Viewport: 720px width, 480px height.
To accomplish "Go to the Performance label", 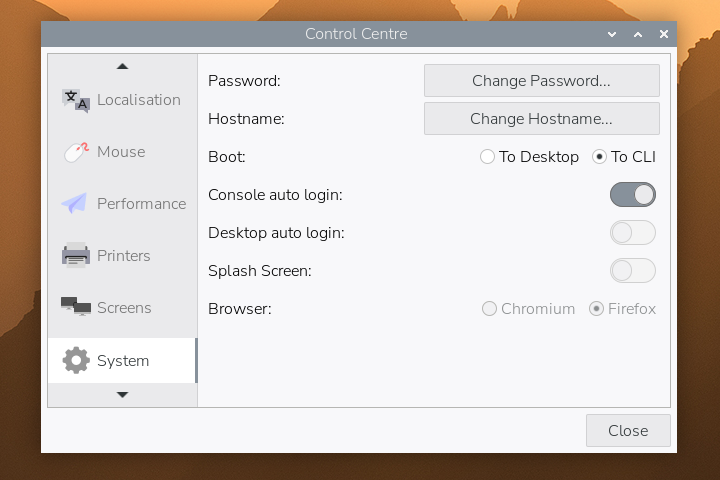I will [141, 204].
